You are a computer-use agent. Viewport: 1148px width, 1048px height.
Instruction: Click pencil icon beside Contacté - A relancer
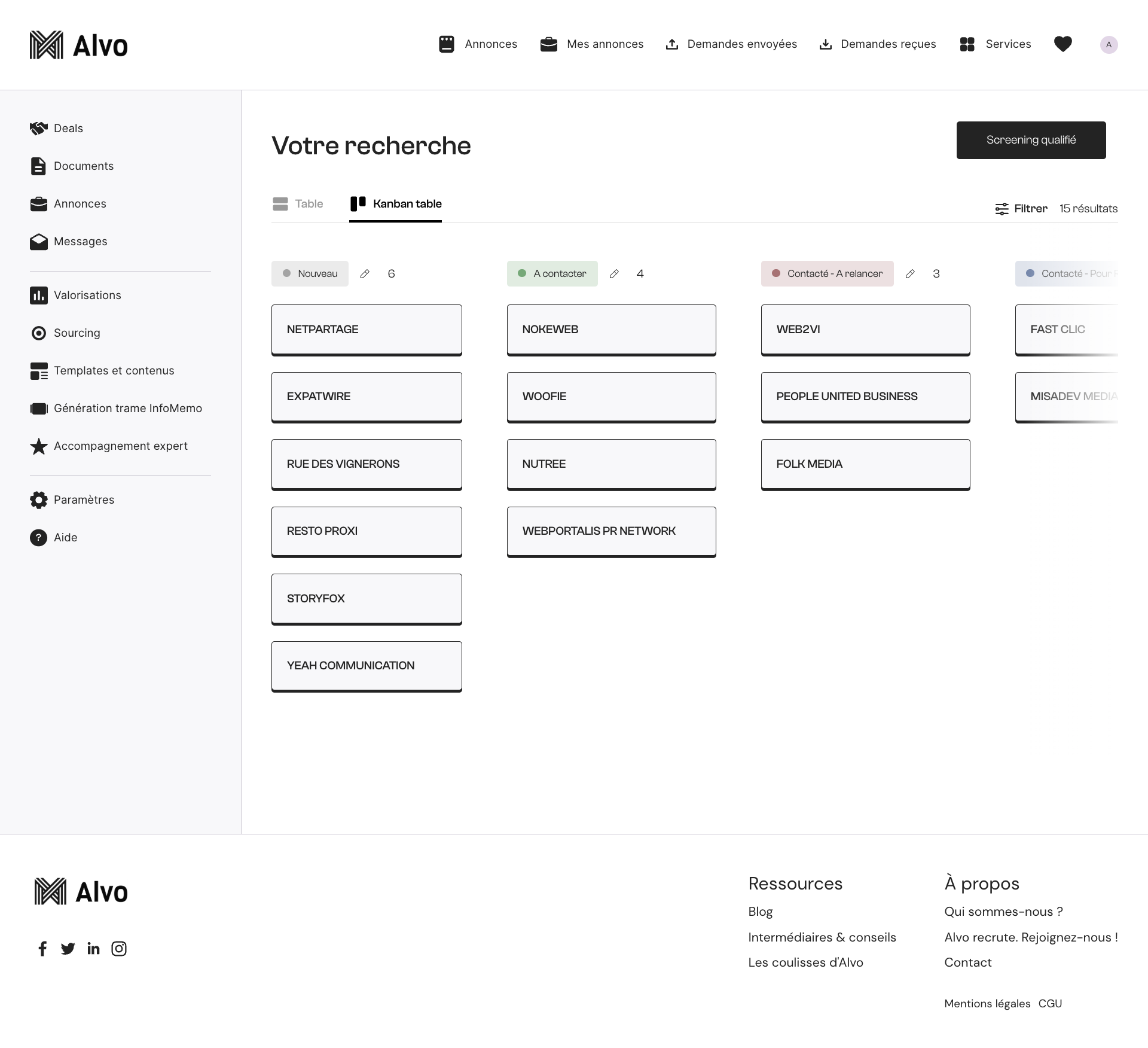910,274
